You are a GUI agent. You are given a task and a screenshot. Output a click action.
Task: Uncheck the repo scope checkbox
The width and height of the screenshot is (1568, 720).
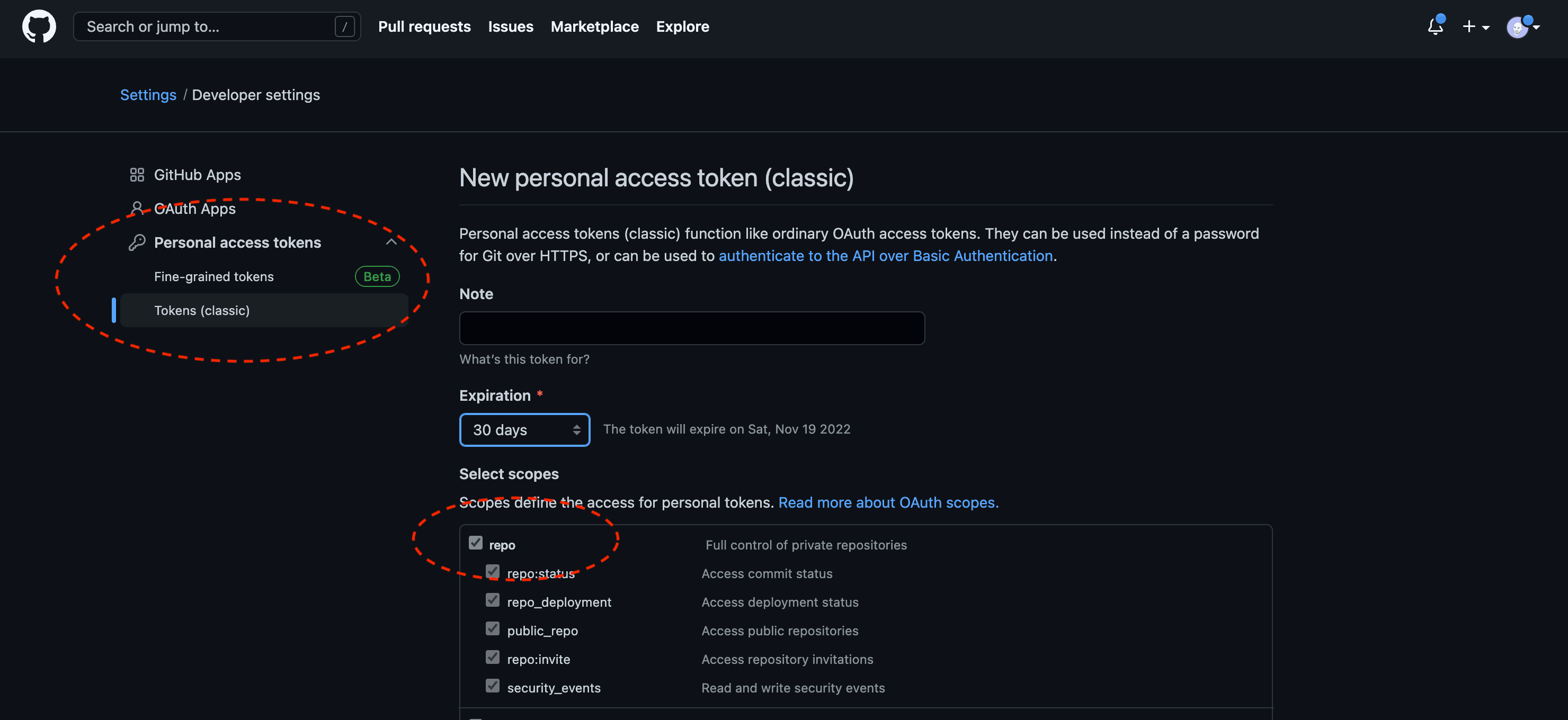pyautogui.click(x=475, y=543)
